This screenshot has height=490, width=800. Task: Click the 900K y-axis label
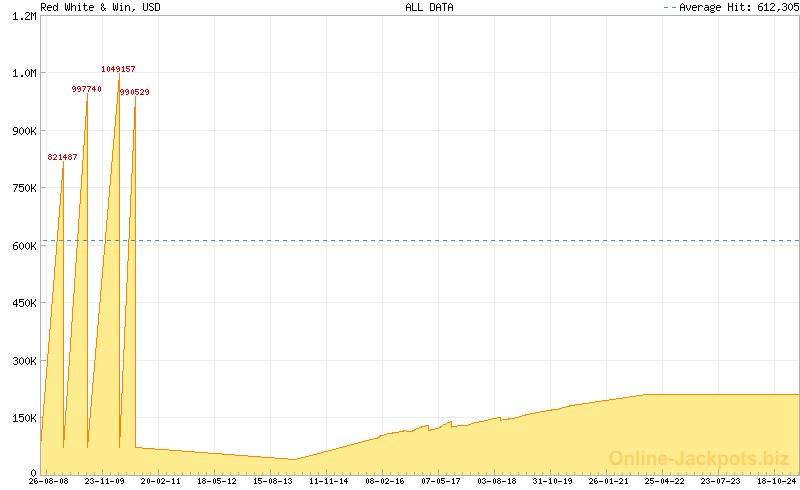pos(23,131)
